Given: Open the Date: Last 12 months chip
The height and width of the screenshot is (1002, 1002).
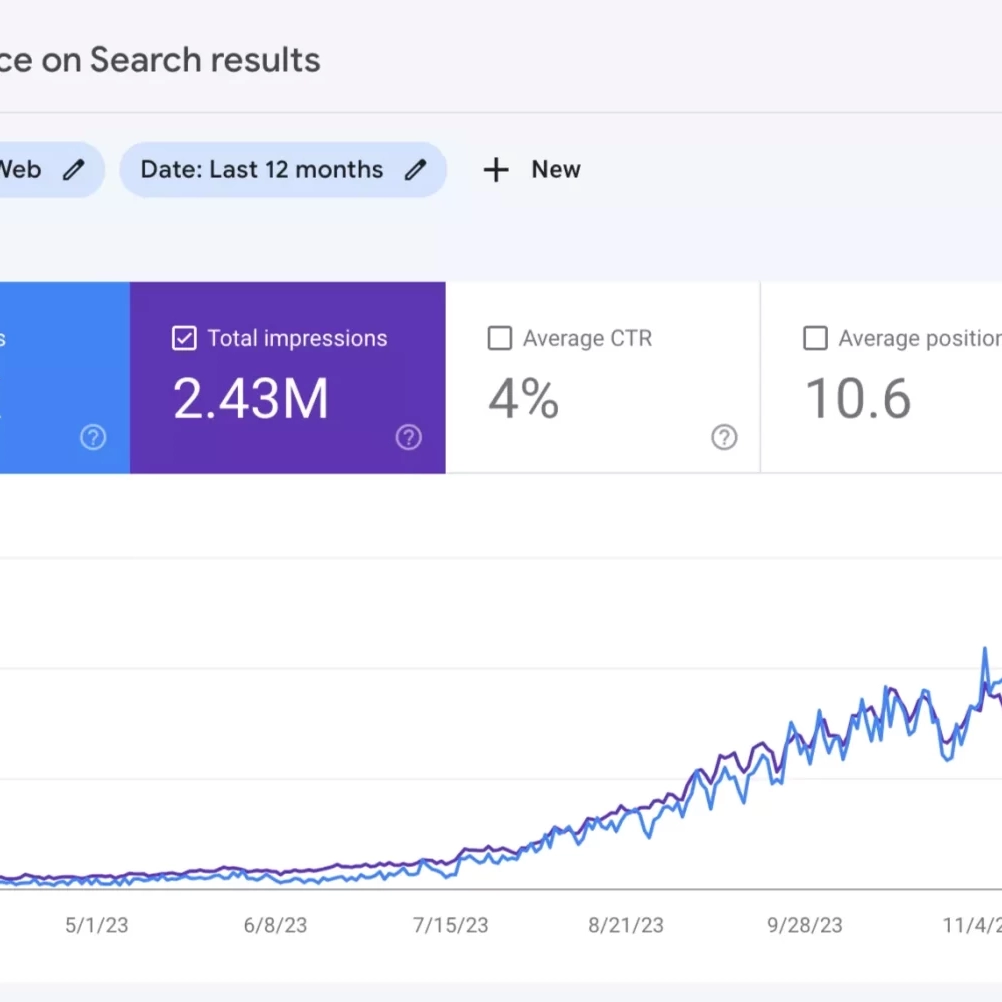Looking at the screenshot, I should coord(282,169).
